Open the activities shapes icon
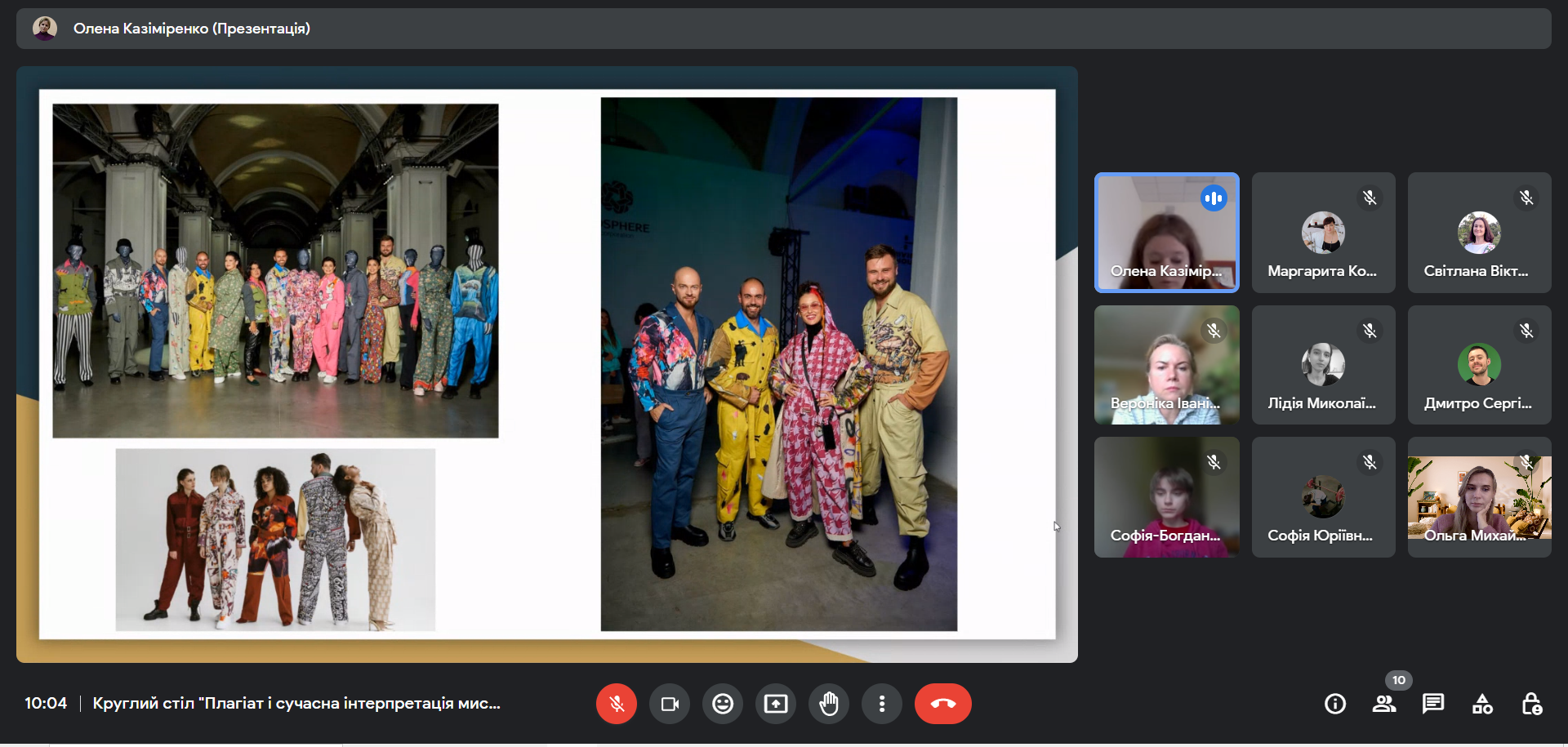Image resolution: width=1568 pixels, height=747 pixels. [1482, 704]
